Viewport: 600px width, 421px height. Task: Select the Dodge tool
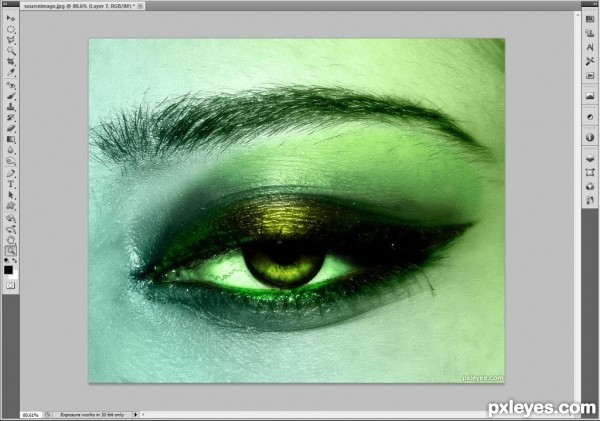pos(11,161)
